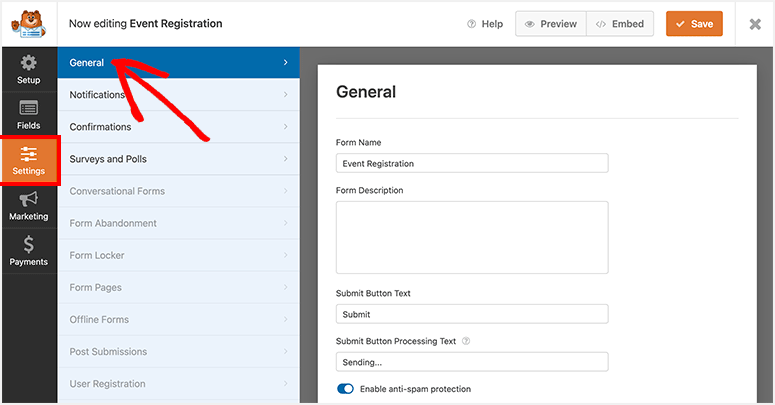Open the Marketing megaphone icon
Image resolution: width=775 pixels, height=405 pixels.
click(x=29, y=199)
